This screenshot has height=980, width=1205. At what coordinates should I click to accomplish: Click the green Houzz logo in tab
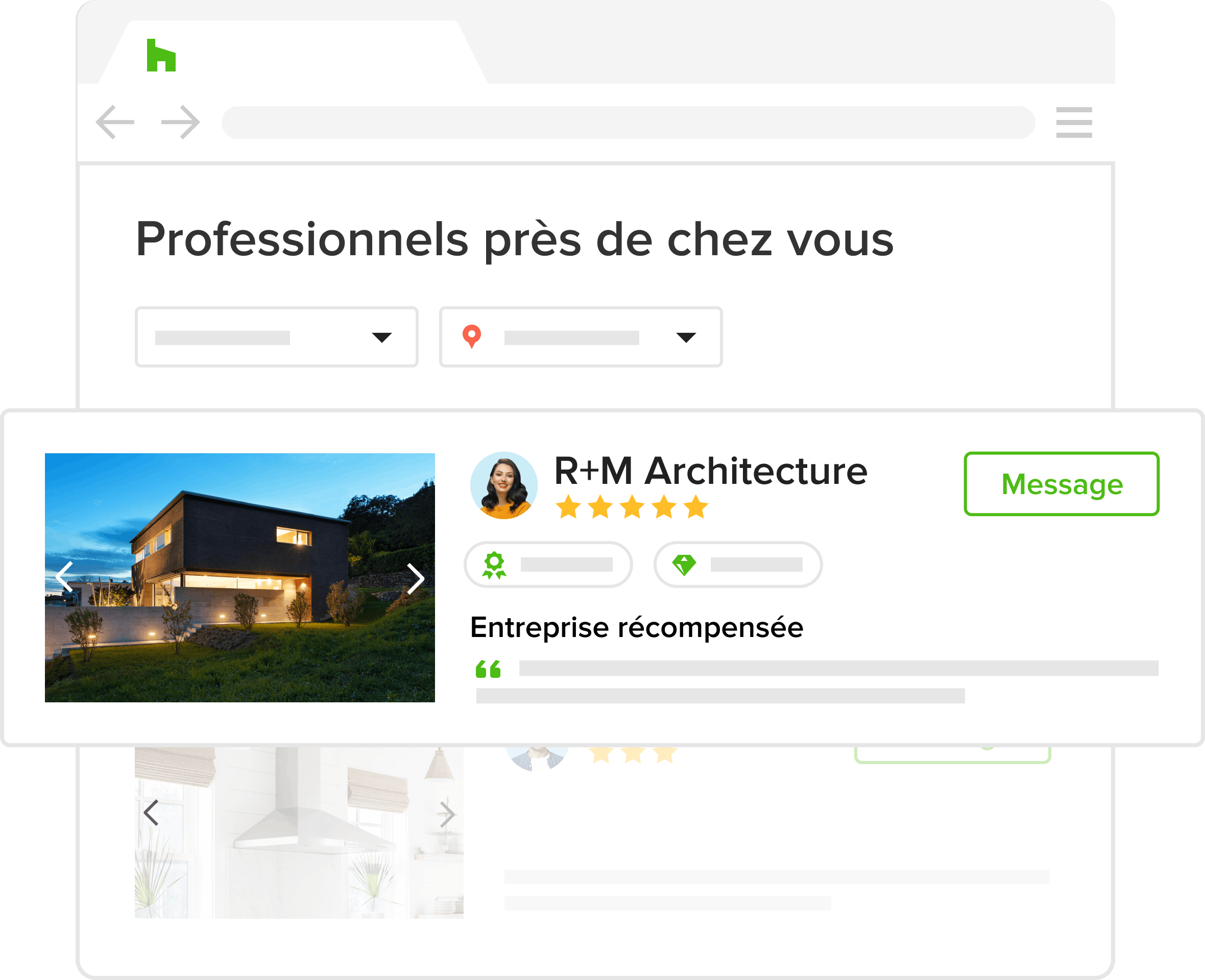pos(161,55)
